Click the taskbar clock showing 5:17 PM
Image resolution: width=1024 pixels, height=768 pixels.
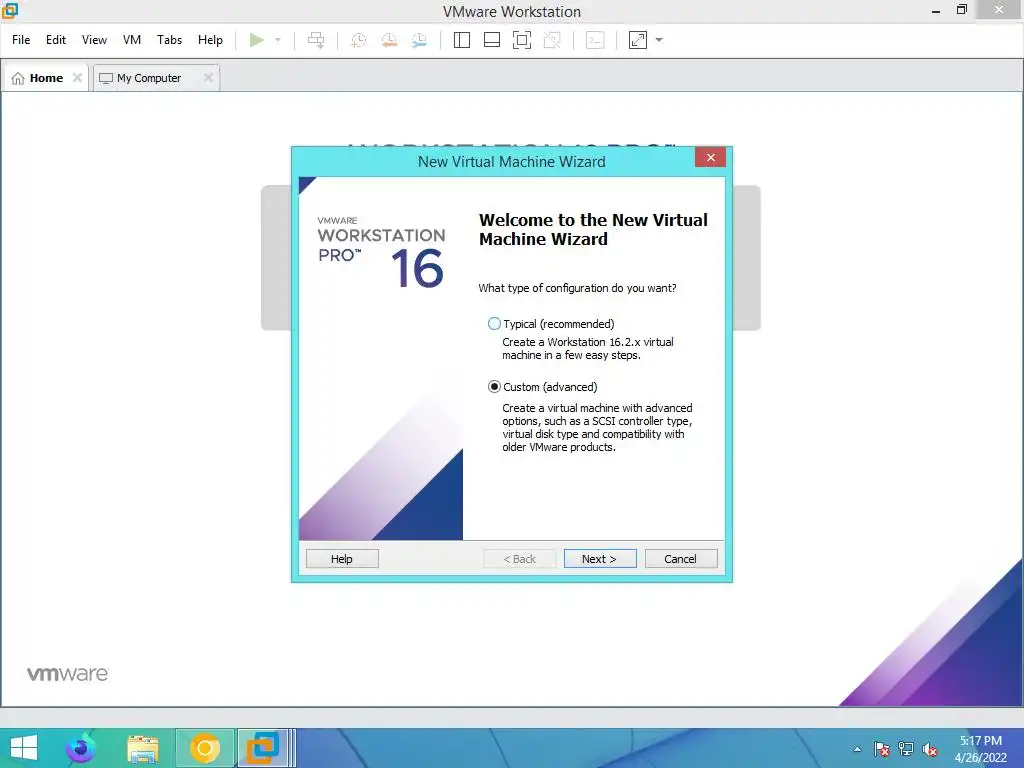point(980,748)
